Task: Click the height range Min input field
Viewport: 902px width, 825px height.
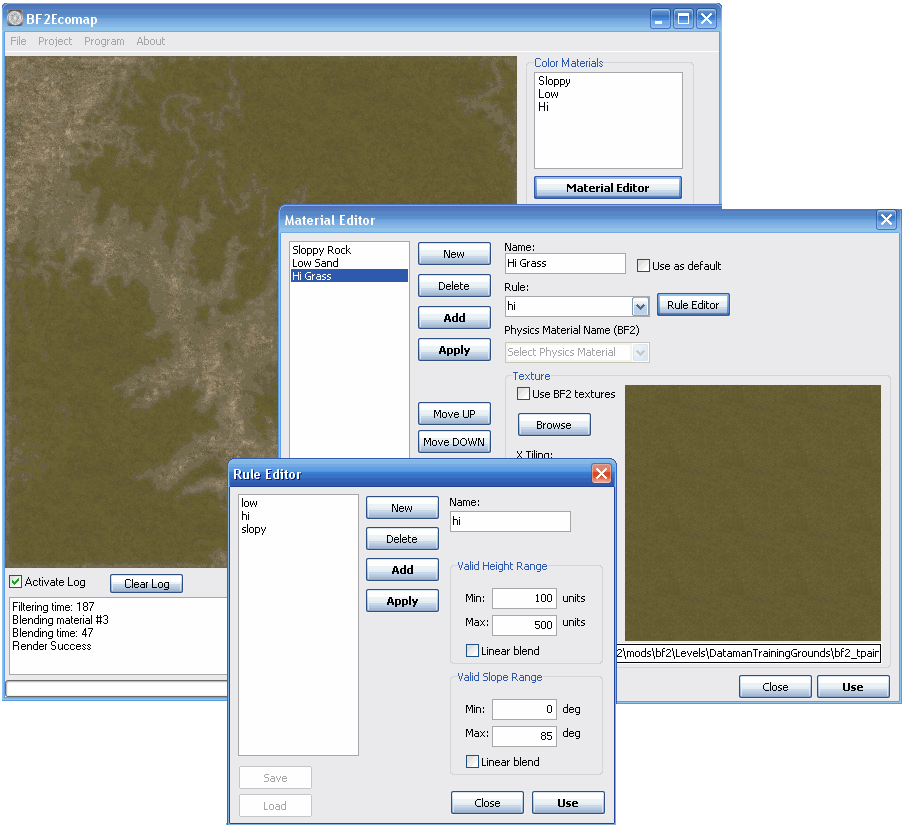Action: point(523,598)
